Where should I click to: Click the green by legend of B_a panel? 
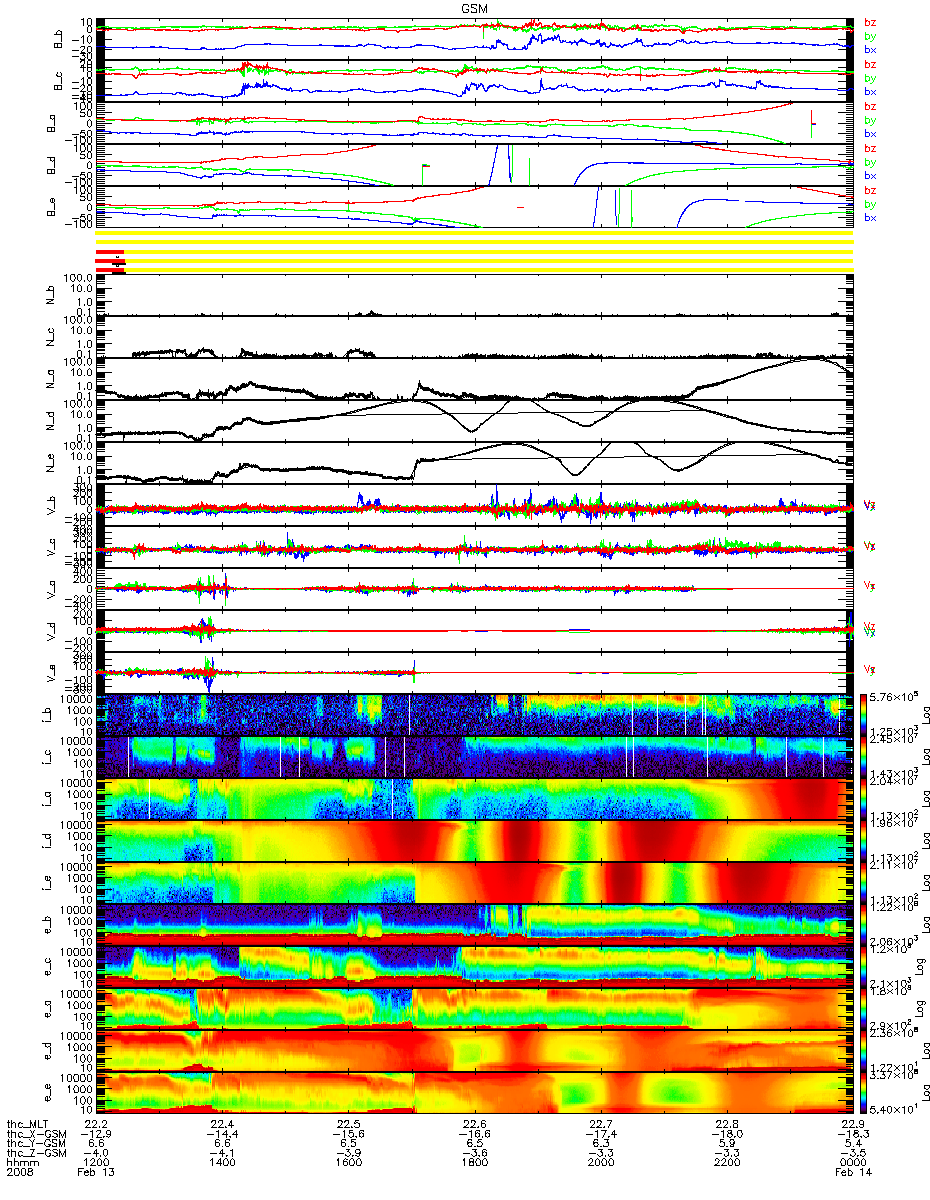click(x=870, y=119)
